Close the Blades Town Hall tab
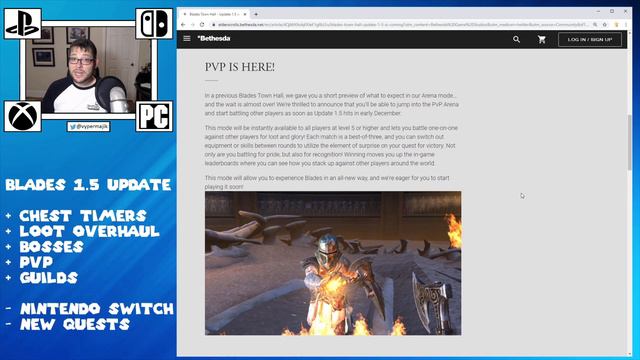This screenshot has height=360, width=640. 245,14
